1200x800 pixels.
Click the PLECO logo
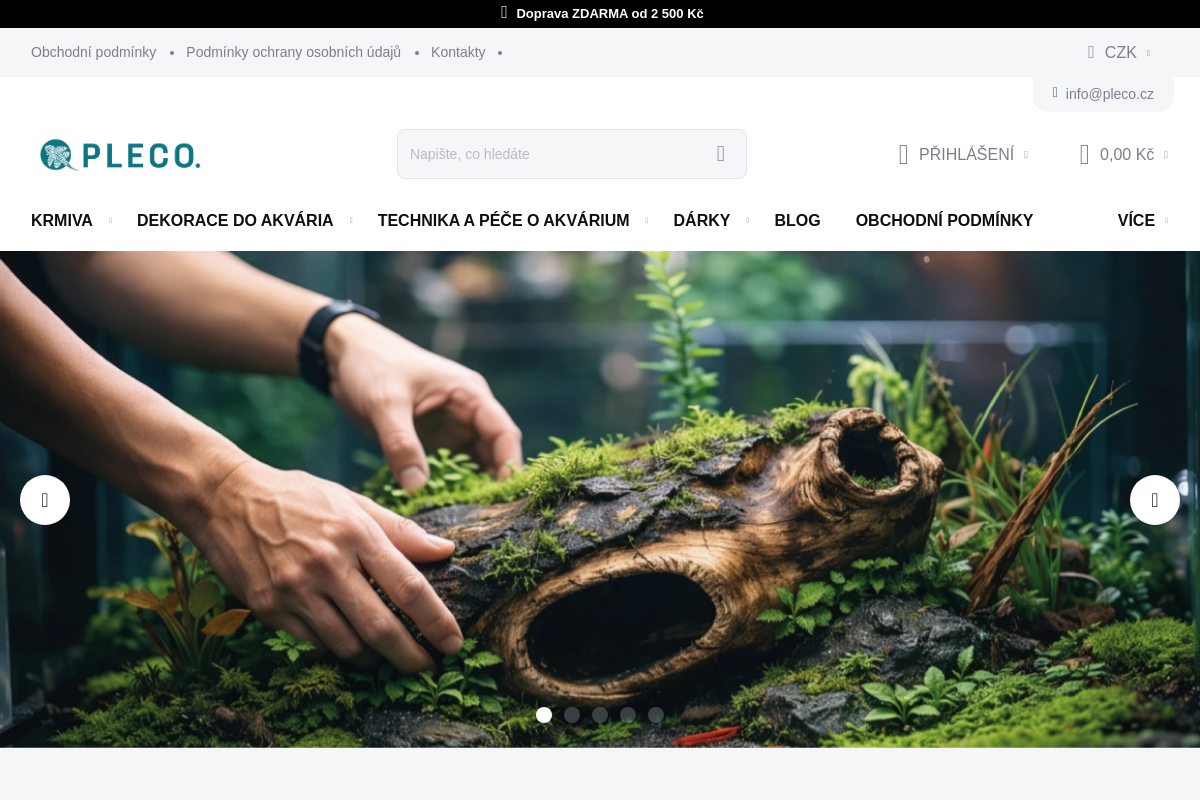click(x=120, y=154)
